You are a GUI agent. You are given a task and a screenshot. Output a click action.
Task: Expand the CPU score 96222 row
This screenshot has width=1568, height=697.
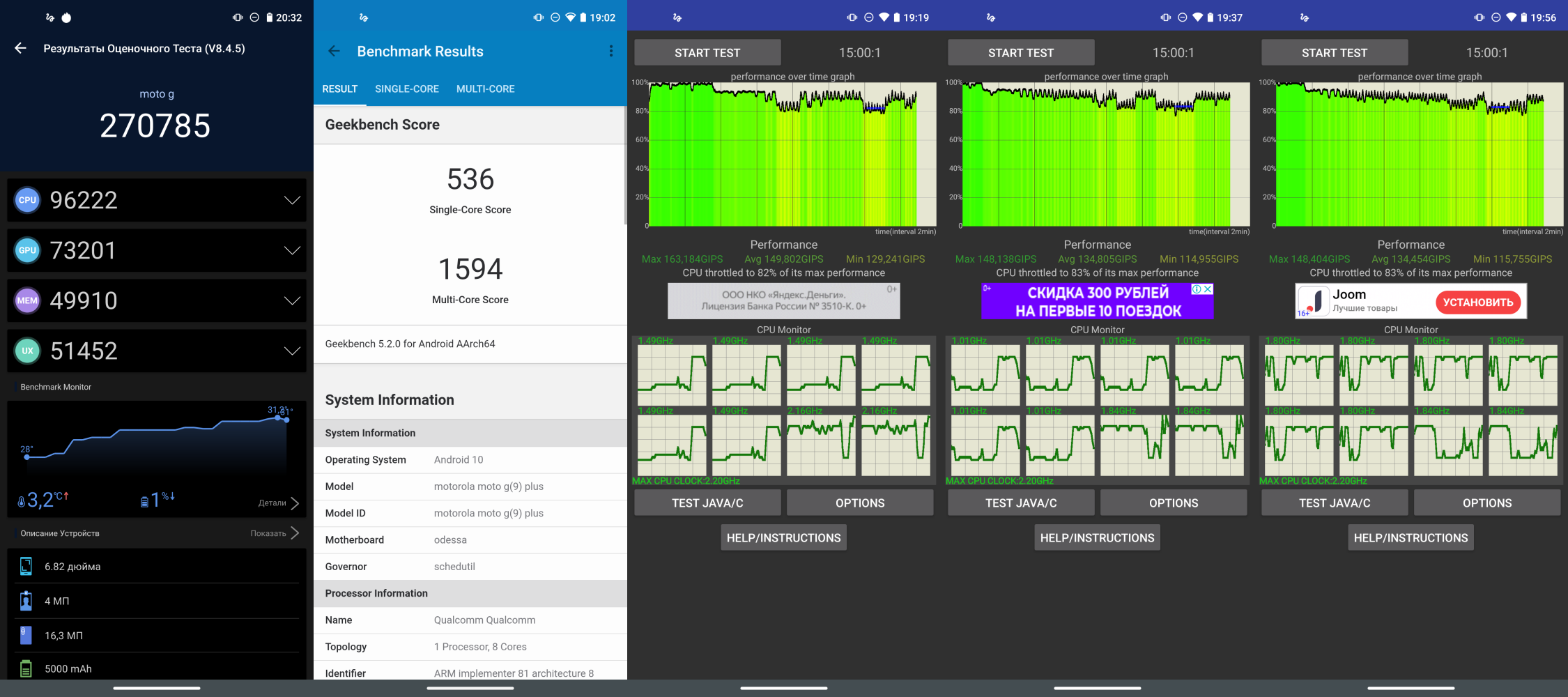tap(157, 200)
